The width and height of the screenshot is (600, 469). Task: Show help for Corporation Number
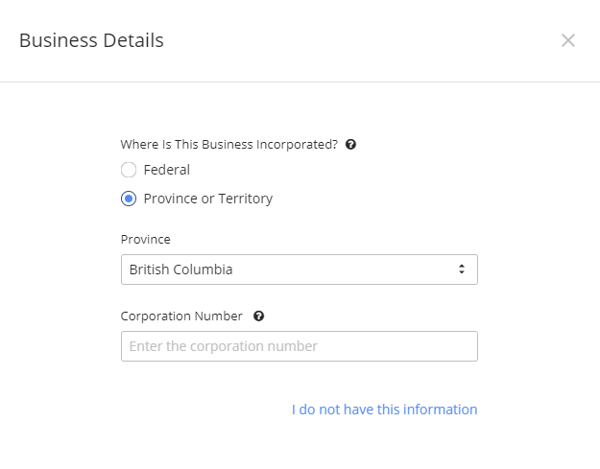click(x=259, y=316)
